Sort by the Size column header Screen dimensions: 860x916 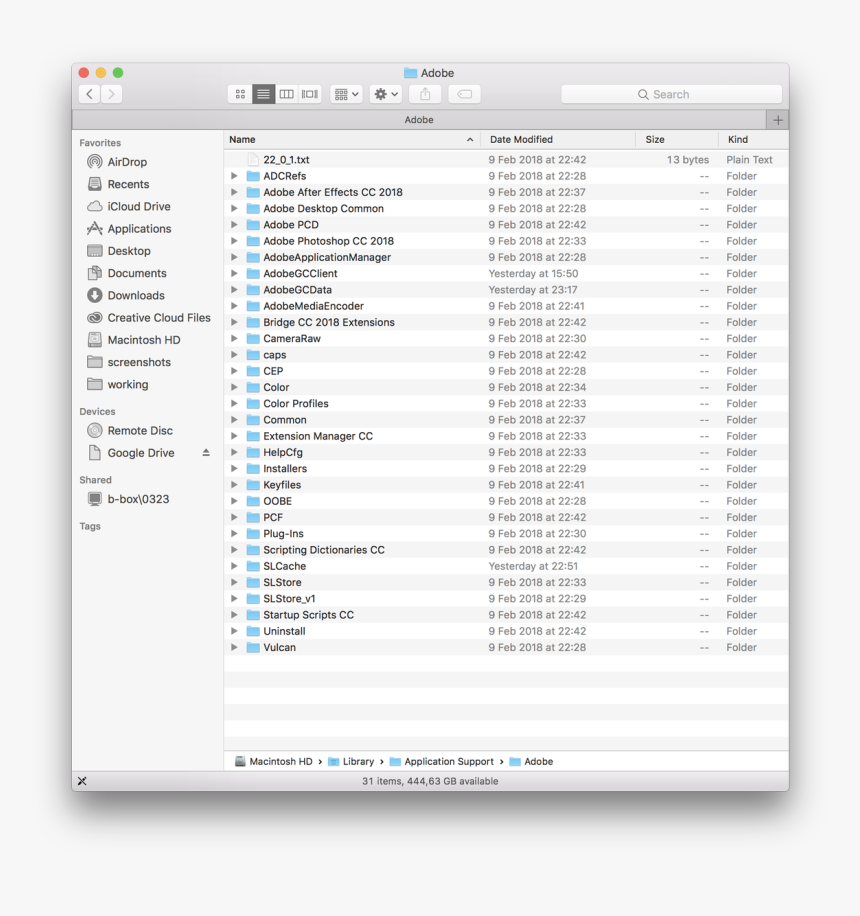point(677,140)
